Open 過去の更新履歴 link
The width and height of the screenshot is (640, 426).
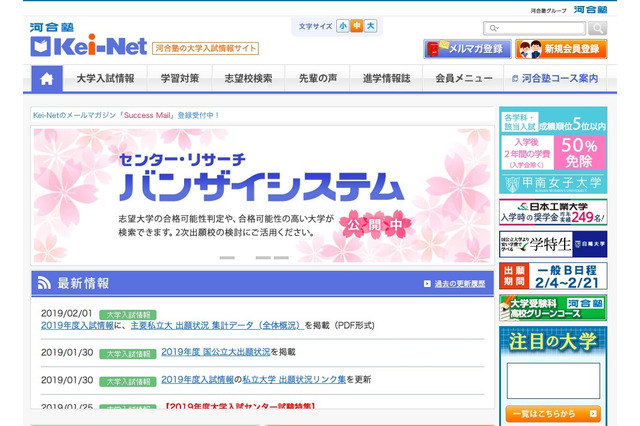pyautogui.click(x=460, y=284)
